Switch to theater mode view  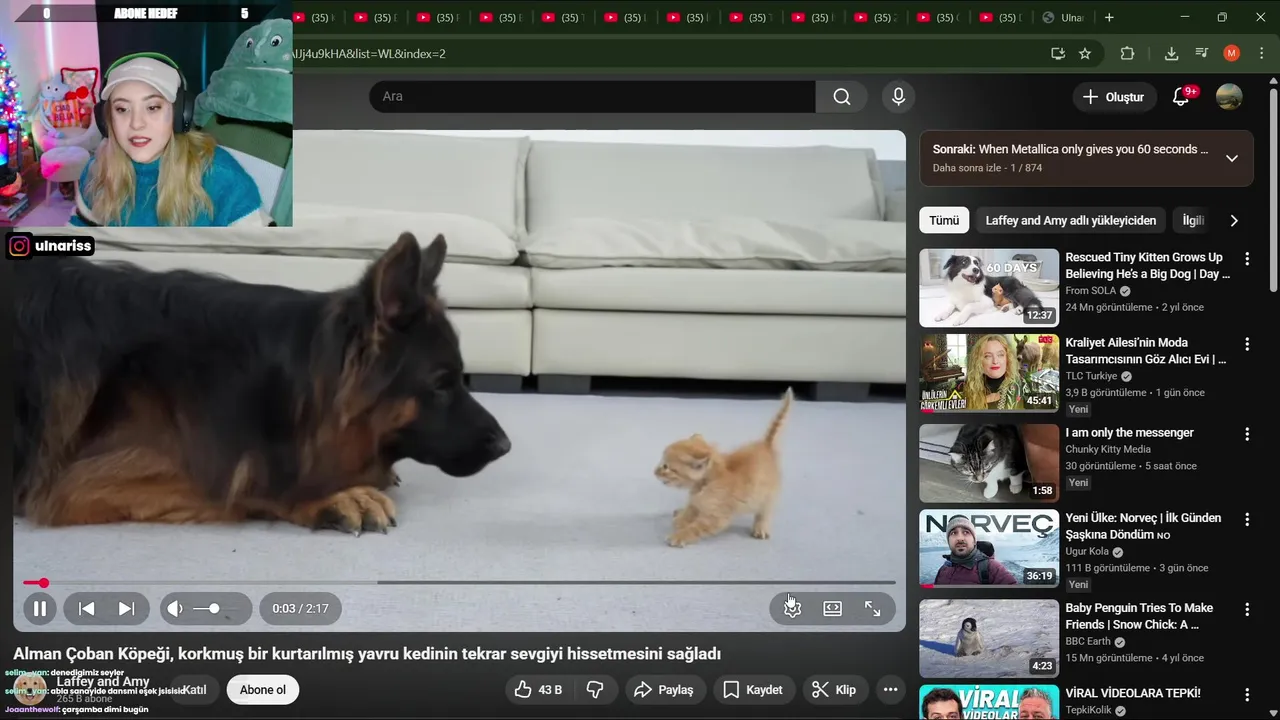click(832, 608)
